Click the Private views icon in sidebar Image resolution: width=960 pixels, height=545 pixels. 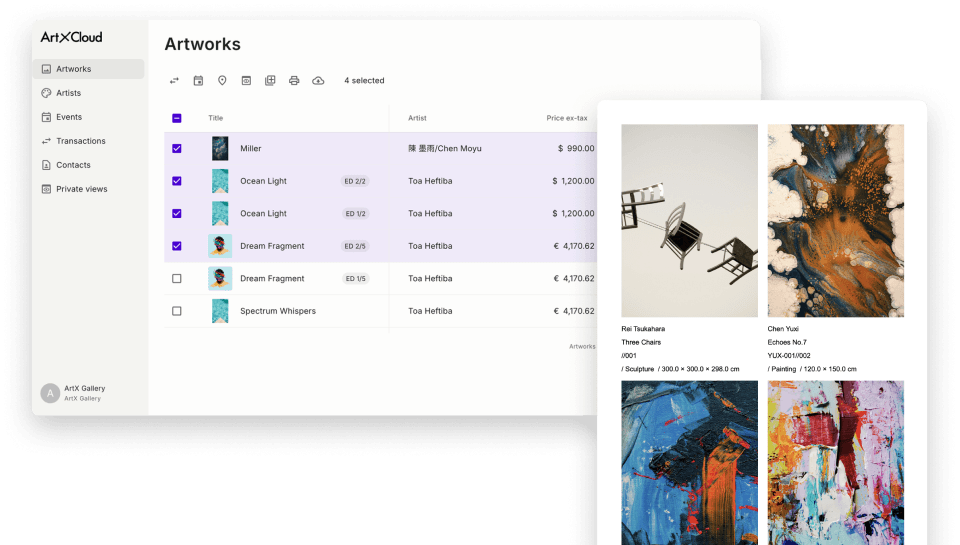tap(46, 189)
